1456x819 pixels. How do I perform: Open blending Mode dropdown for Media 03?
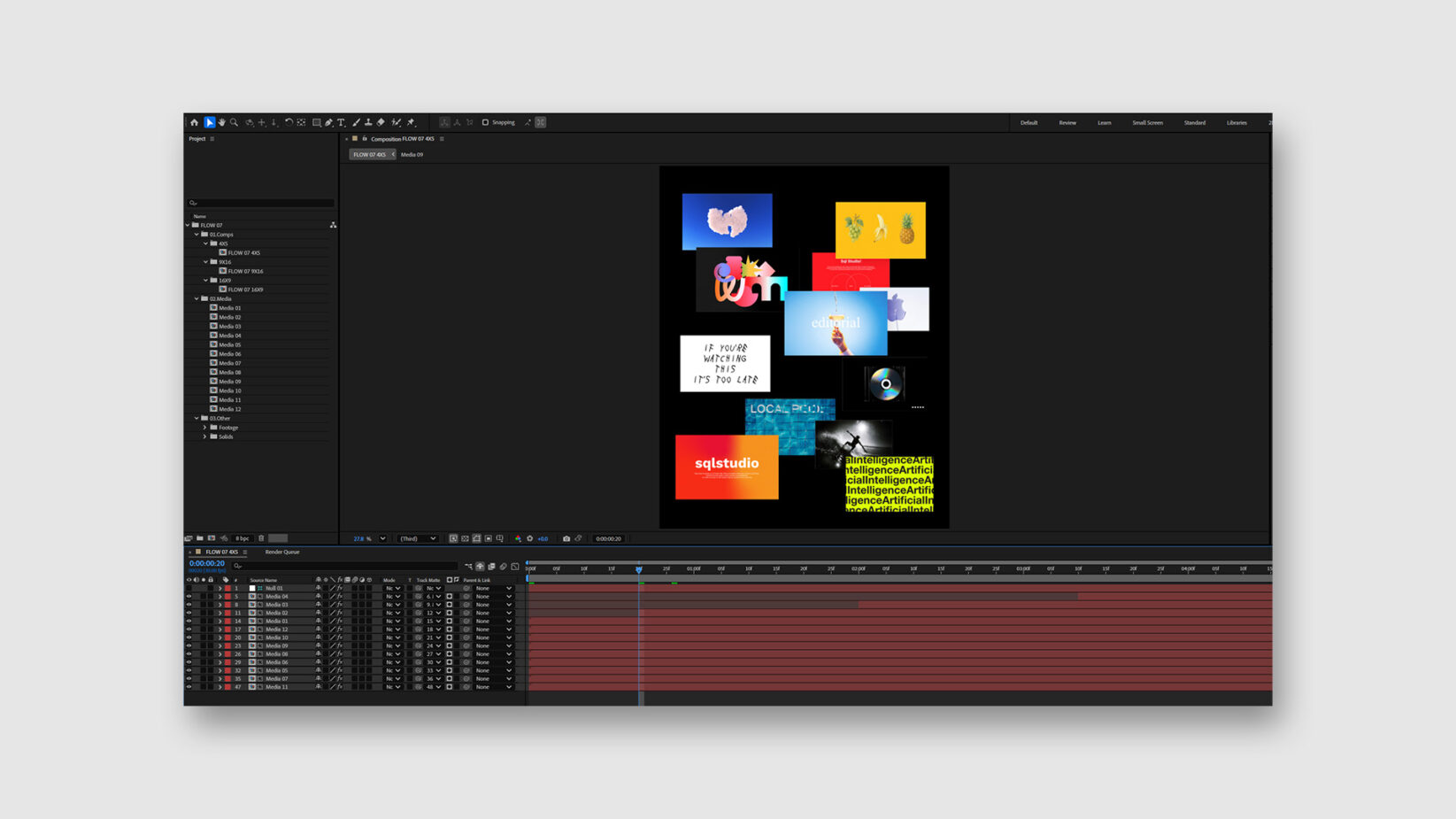coord(392,605)
